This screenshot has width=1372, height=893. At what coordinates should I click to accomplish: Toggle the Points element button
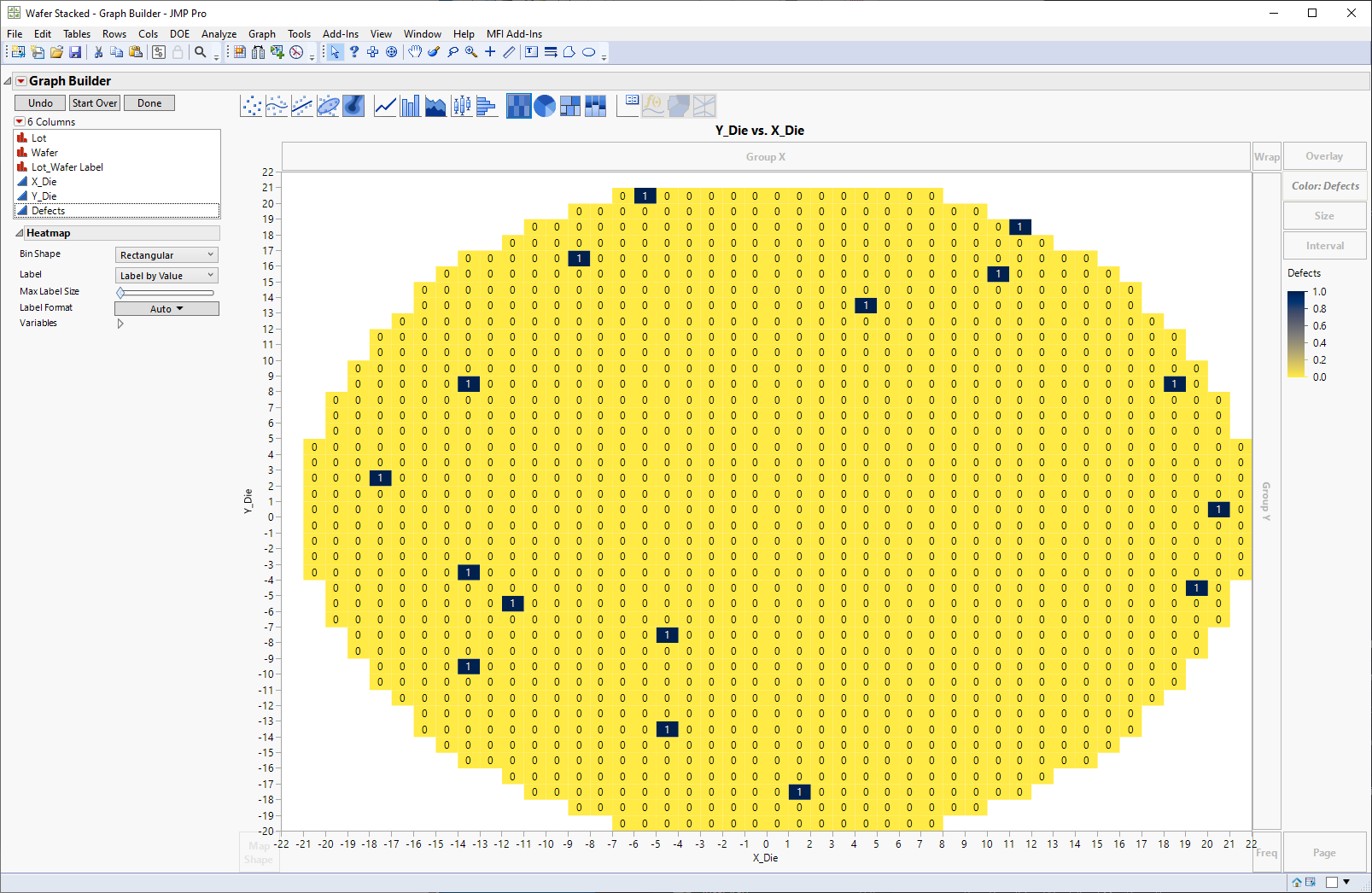(252, 106)
